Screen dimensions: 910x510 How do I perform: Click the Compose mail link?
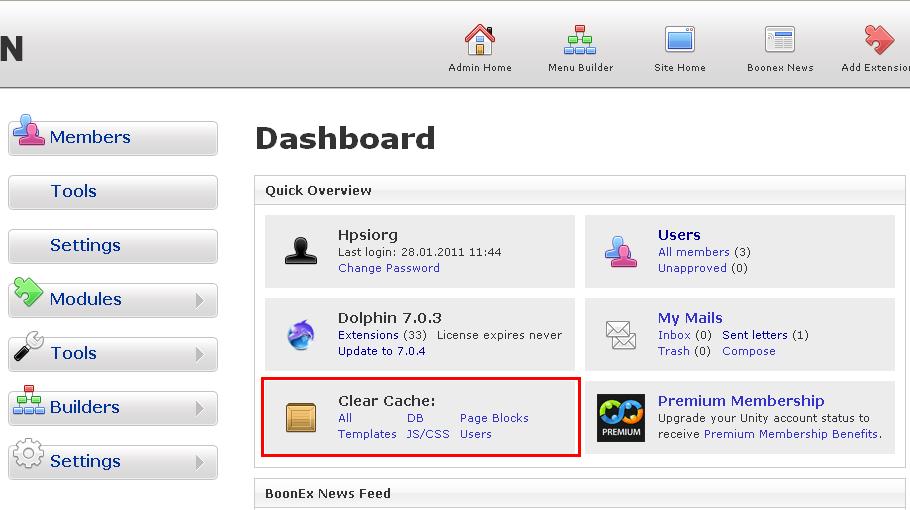click(749, 351)
